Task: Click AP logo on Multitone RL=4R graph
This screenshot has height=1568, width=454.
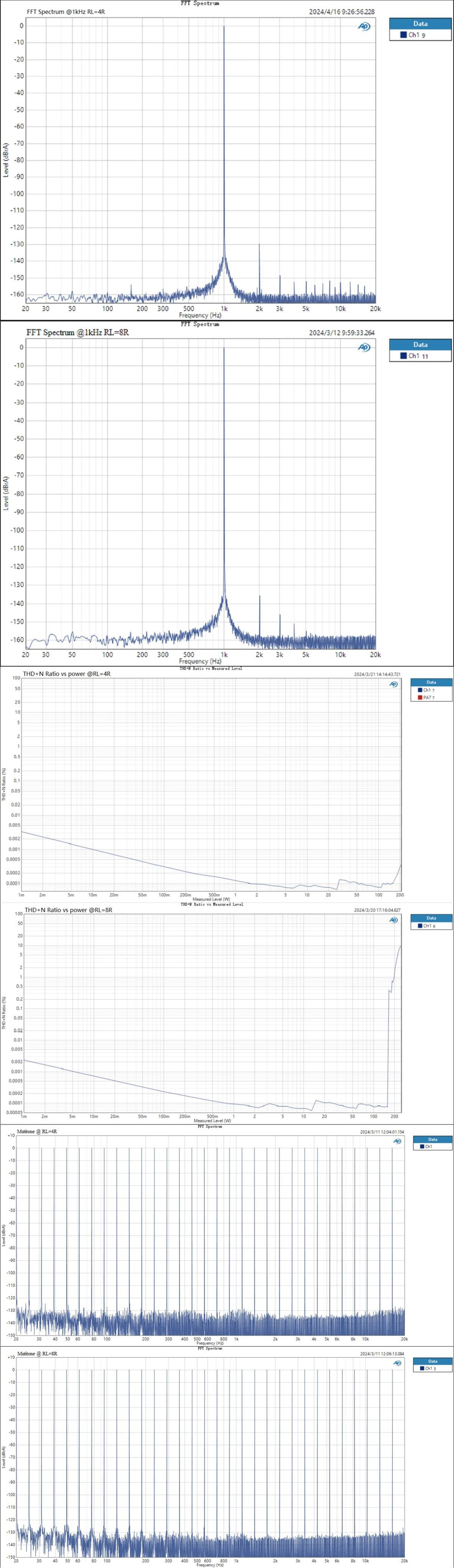Action: coord(397,1141)
